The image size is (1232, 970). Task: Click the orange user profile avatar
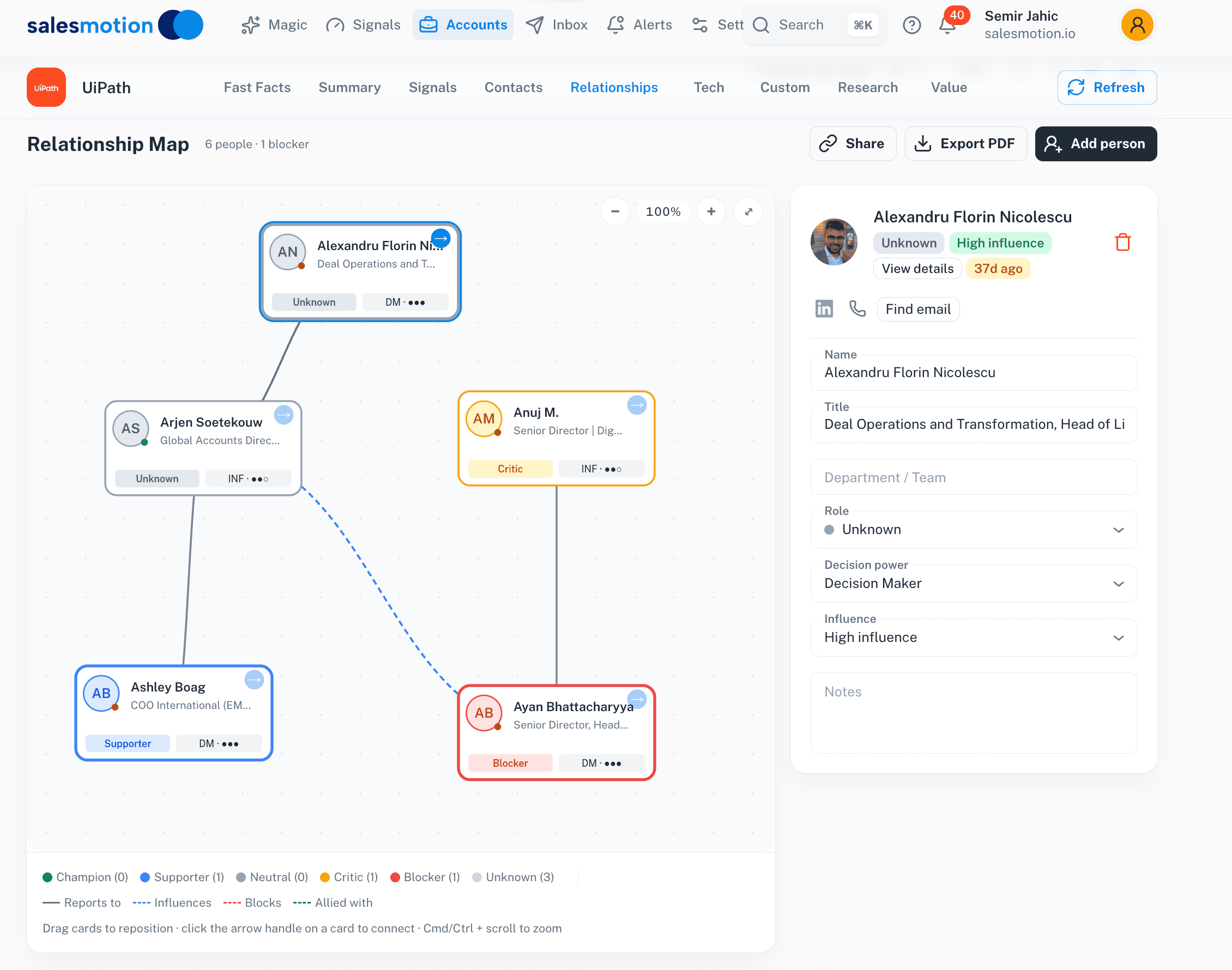pos(1137,25)
